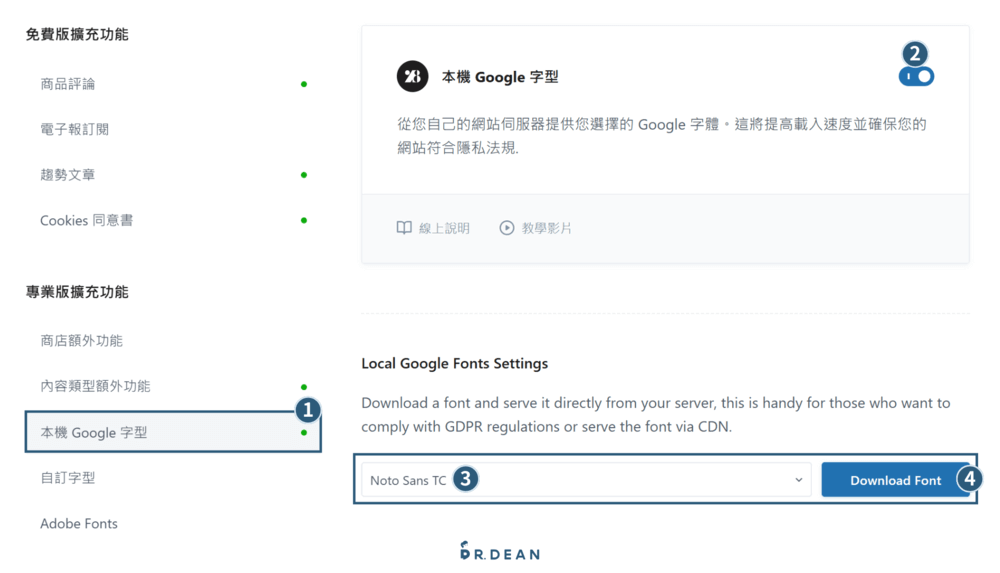The height and width of the screenshot is (573, 1000).
Task: Click the 本機 Google 字型 card title
Action: coord(500,77)
